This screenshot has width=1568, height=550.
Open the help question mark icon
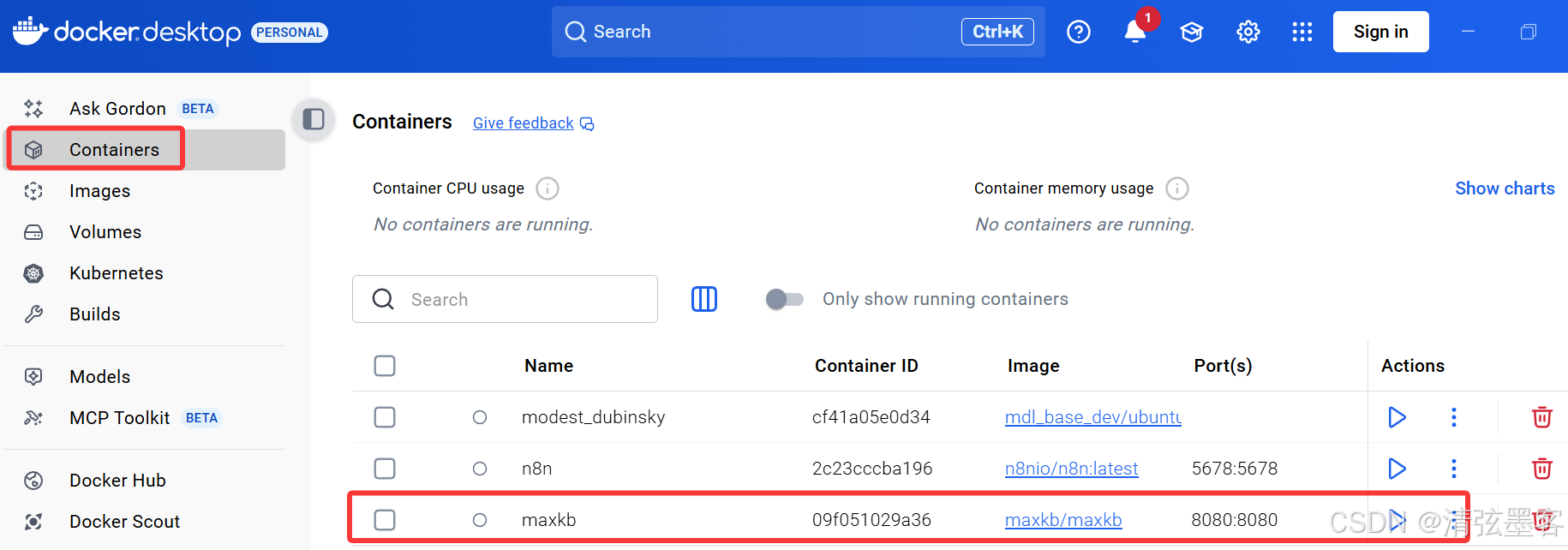pos(1079,32)
